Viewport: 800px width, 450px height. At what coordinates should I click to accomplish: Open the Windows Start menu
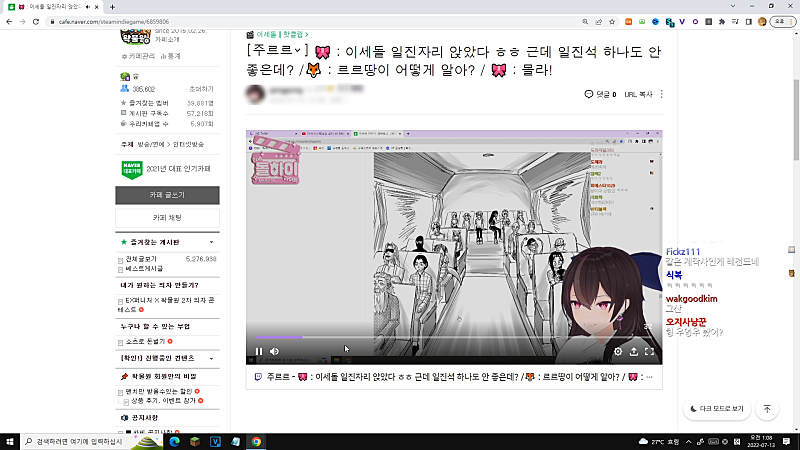pyautogui.click(x=10, y=442)
